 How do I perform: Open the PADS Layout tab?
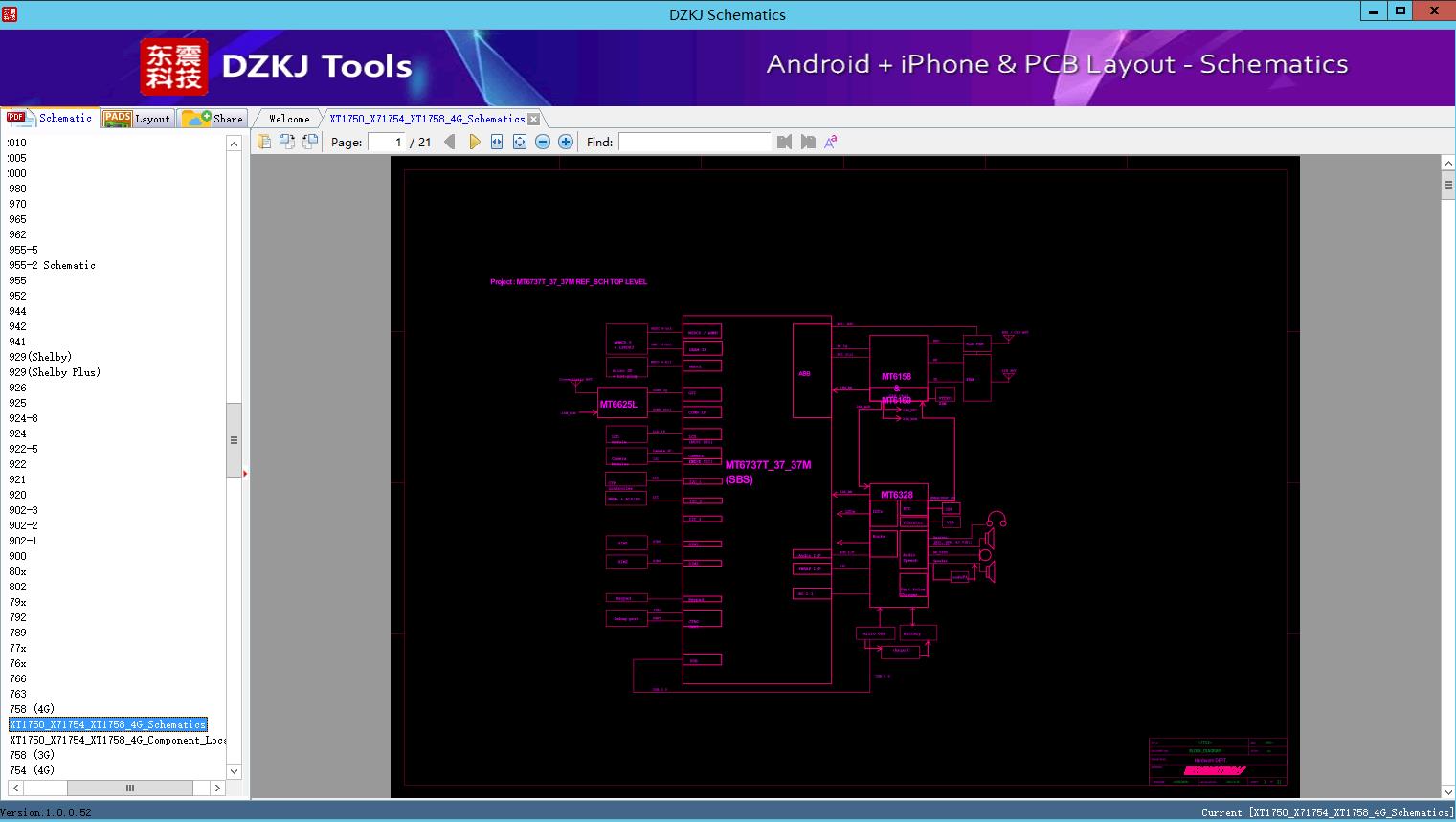(137, 119)
